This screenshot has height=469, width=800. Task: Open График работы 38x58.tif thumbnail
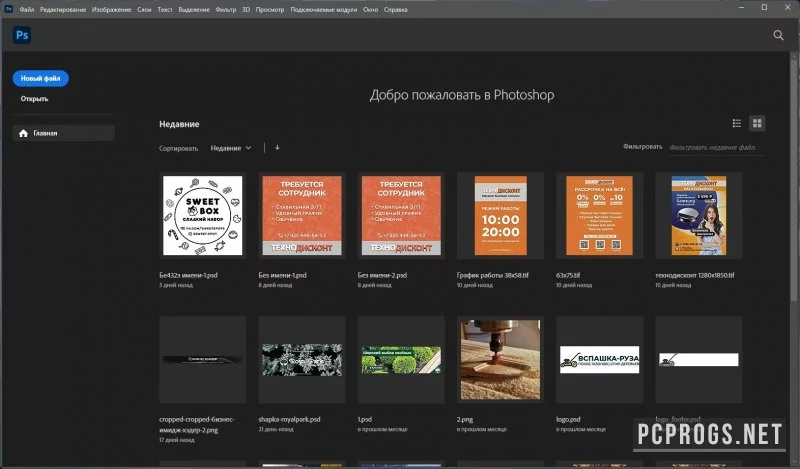[501, 215]
